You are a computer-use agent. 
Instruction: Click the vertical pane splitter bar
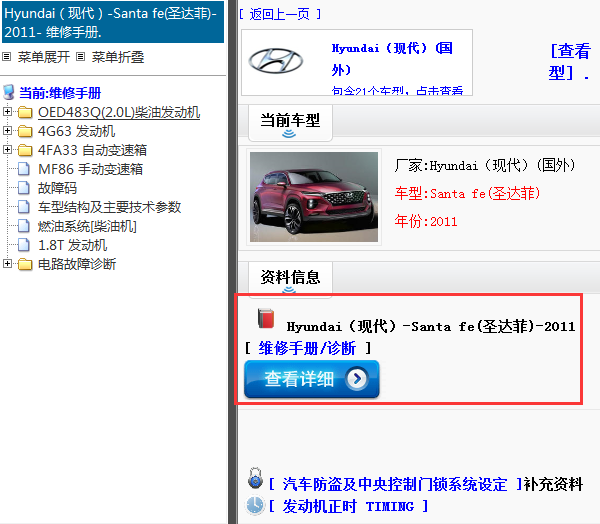233,262
